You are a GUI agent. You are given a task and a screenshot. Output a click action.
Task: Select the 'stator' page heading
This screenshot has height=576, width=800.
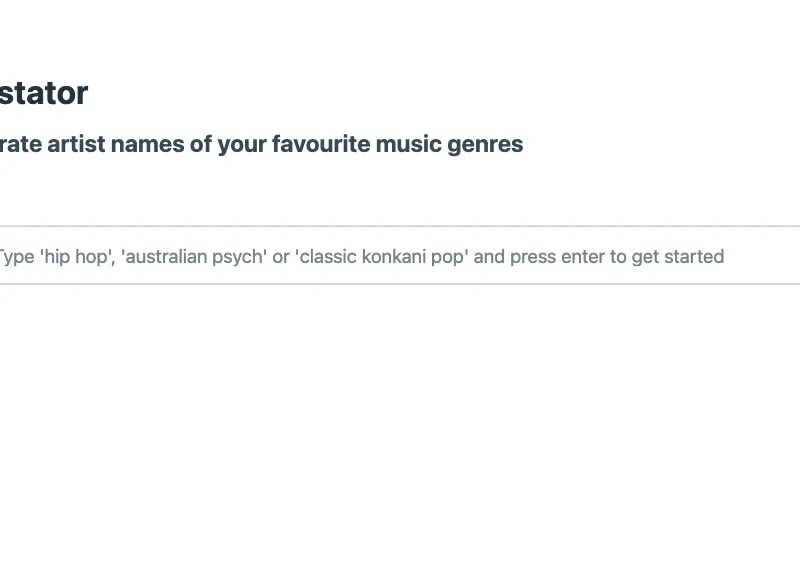tap(43, 93)
